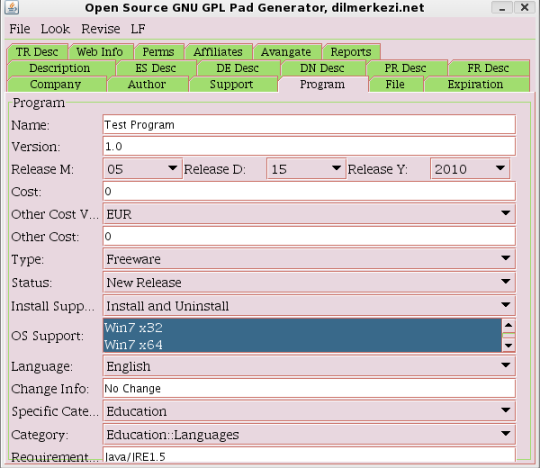Switch to the Reports tab

coord(351,52)
